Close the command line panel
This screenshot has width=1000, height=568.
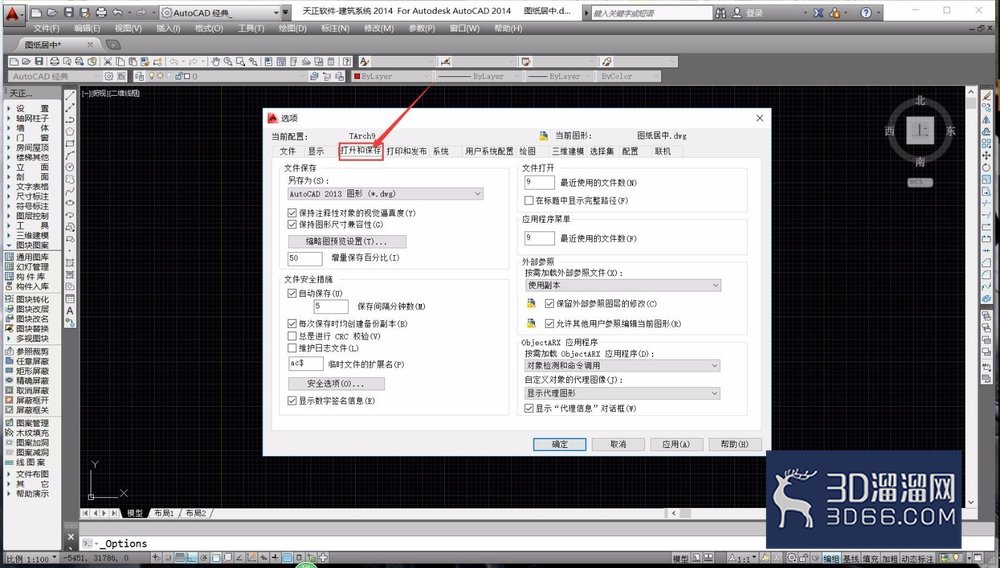[71, 537]
